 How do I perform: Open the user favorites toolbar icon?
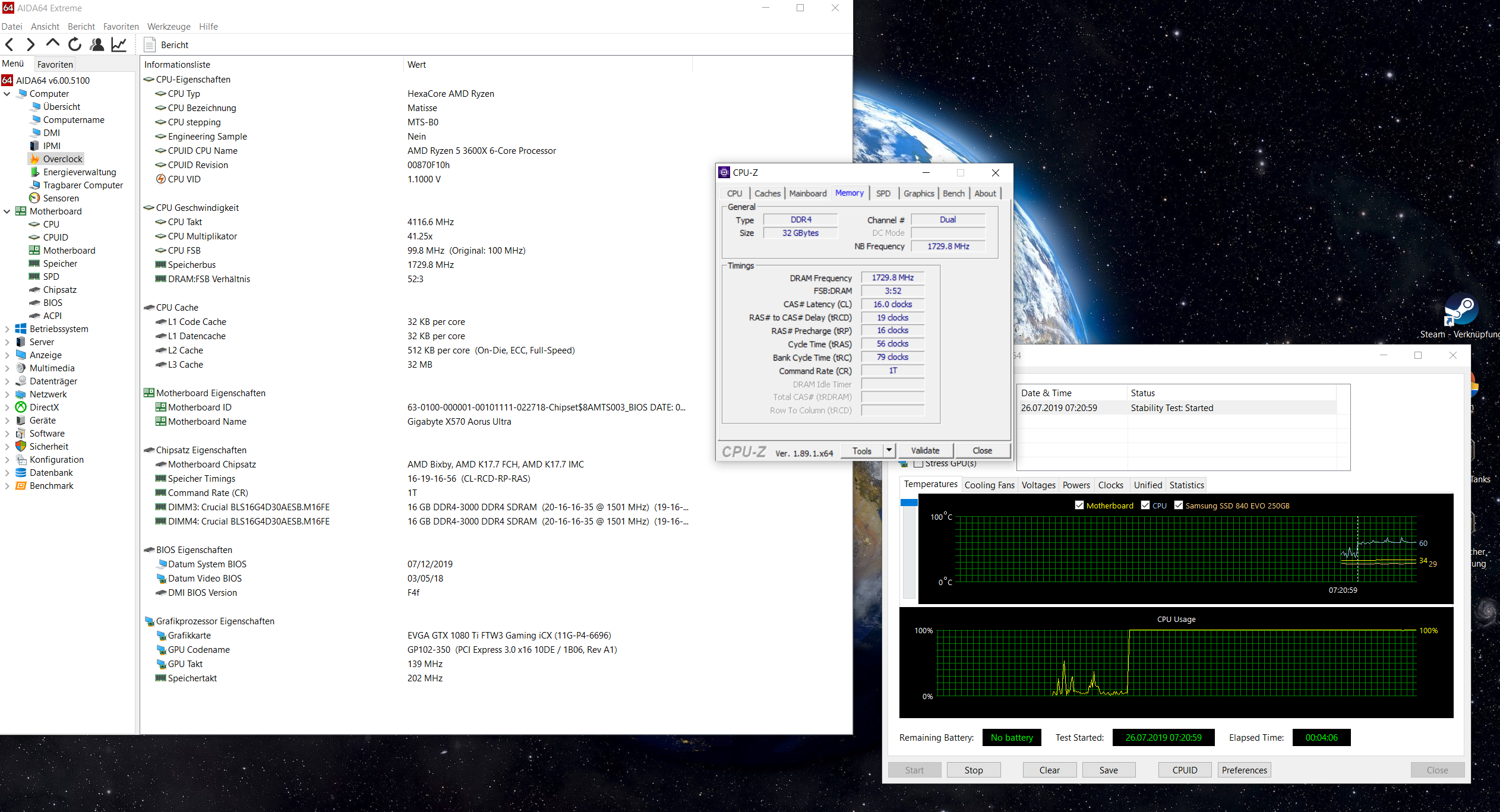pos(97,45)
